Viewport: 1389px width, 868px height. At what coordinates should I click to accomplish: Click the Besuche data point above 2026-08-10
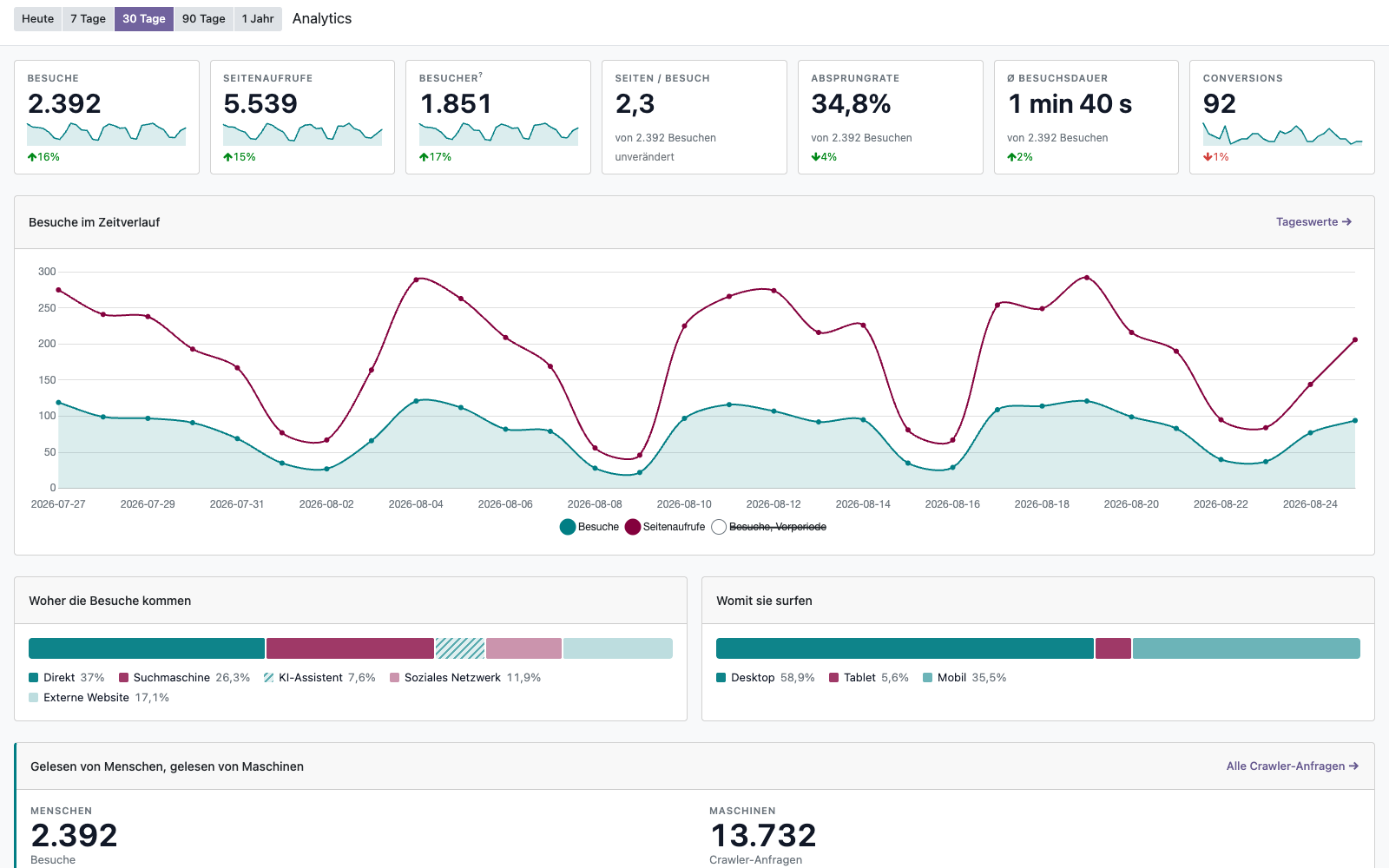pyautogui.click(x=685, y=418)
